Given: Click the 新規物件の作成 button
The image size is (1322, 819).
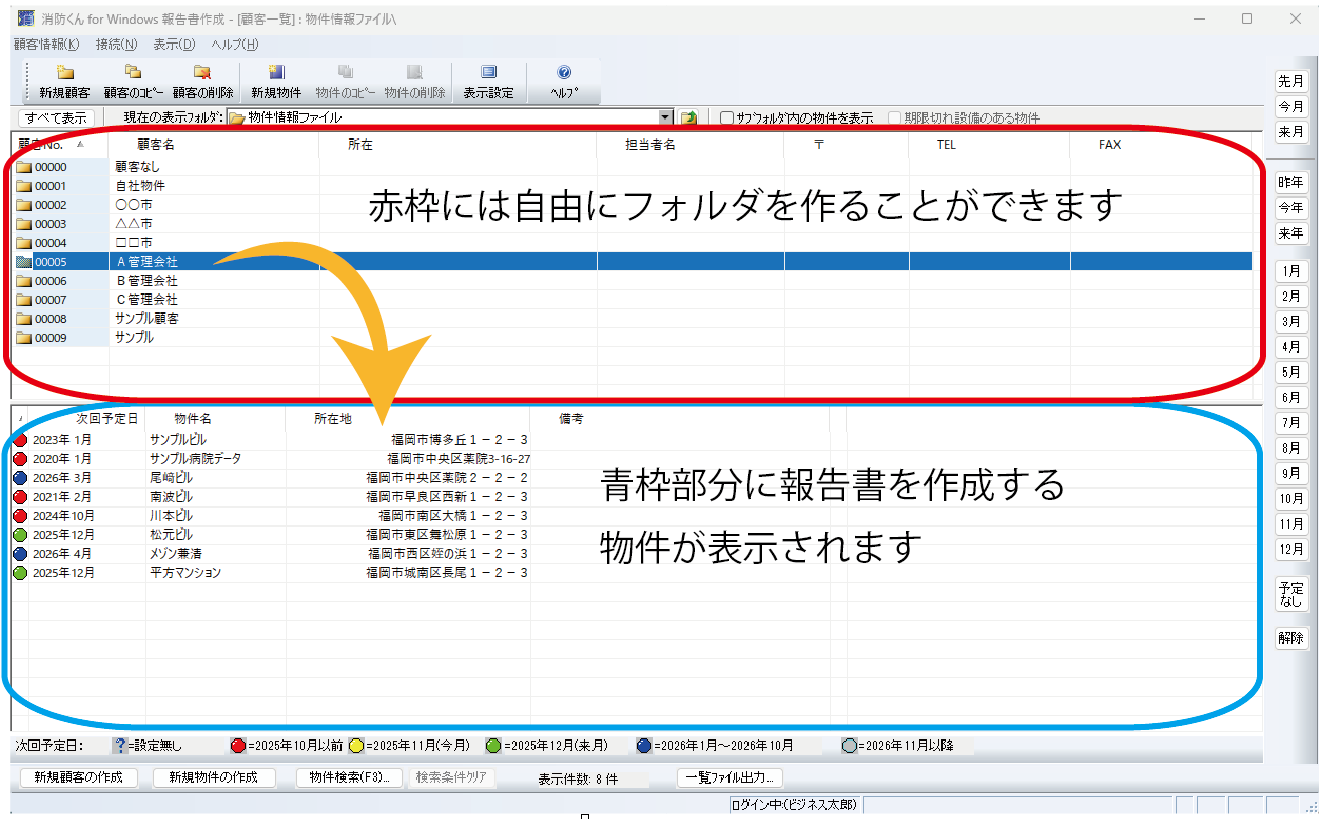Looking at the screenshot, I should 213,778.
